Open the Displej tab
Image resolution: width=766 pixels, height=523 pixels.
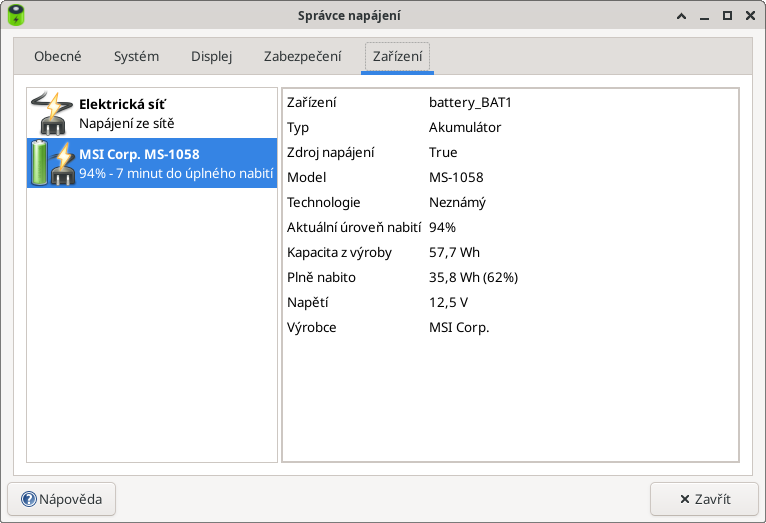pyautogui.click(x=212, y=57)
